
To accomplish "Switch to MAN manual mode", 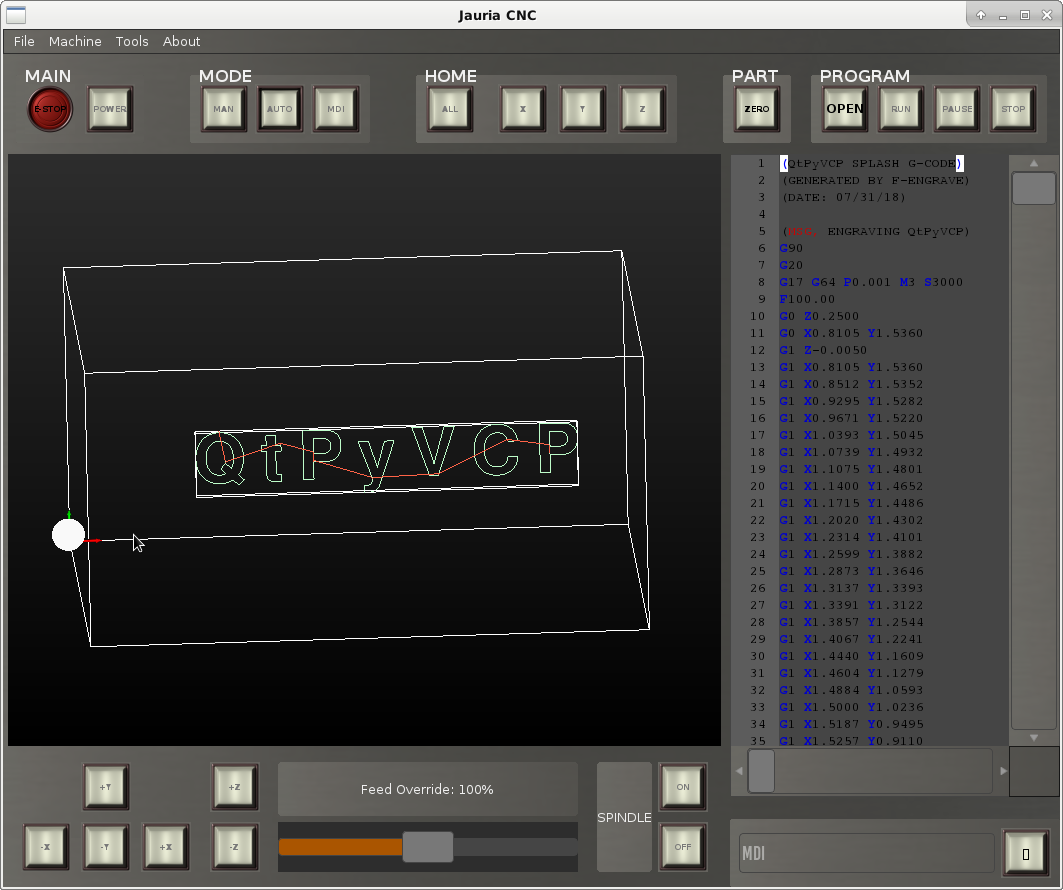I will 224,109.
